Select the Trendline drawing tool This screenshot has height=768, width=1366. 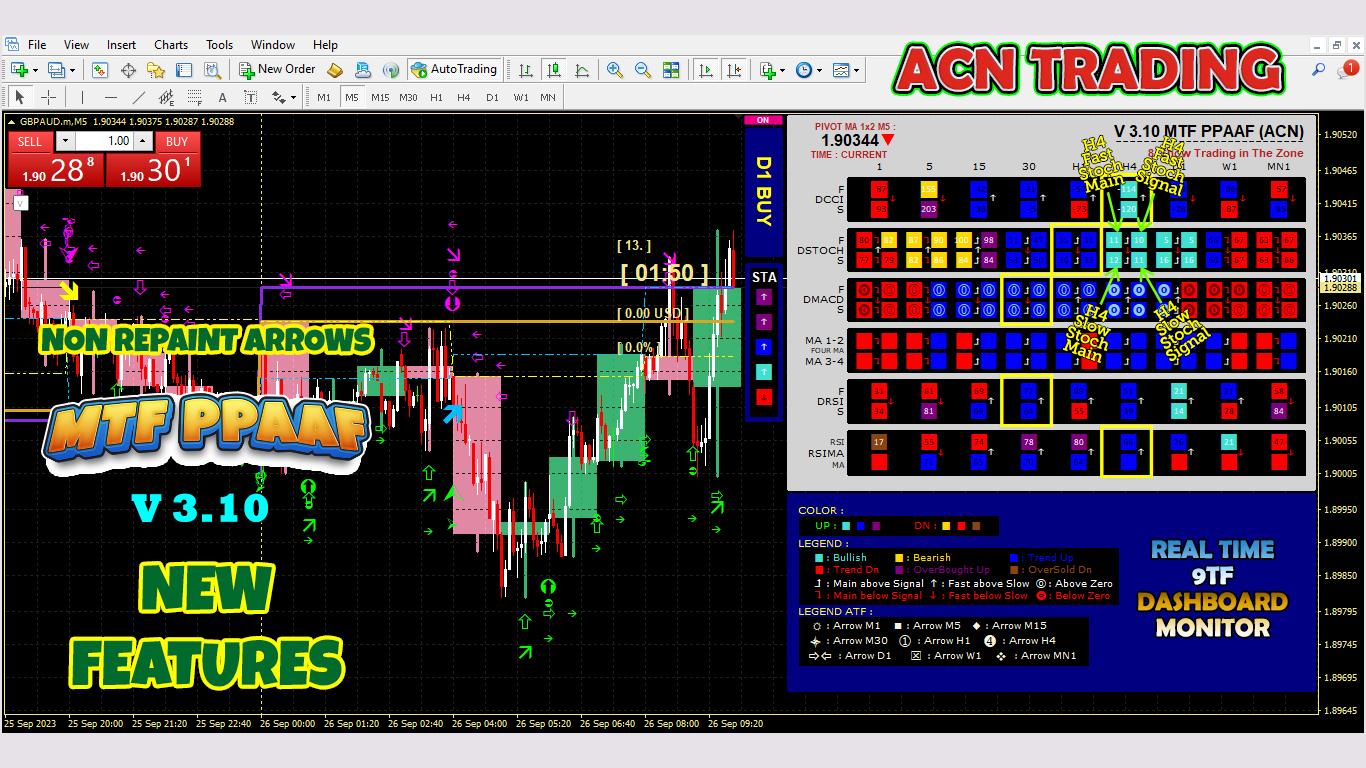[x=139, y=97]
